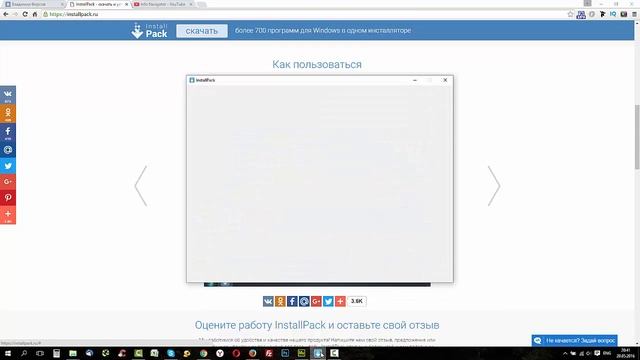
Task: Click 'Оцените работу InstallPack' heading
Action: 317,325
